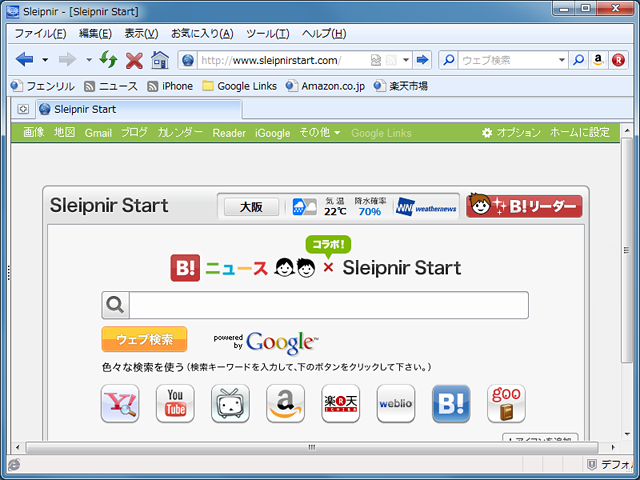Click the greyed RSS feed icon in address bar
The width and height of the screenshot is (640, 480).
(x=391, y=60)
